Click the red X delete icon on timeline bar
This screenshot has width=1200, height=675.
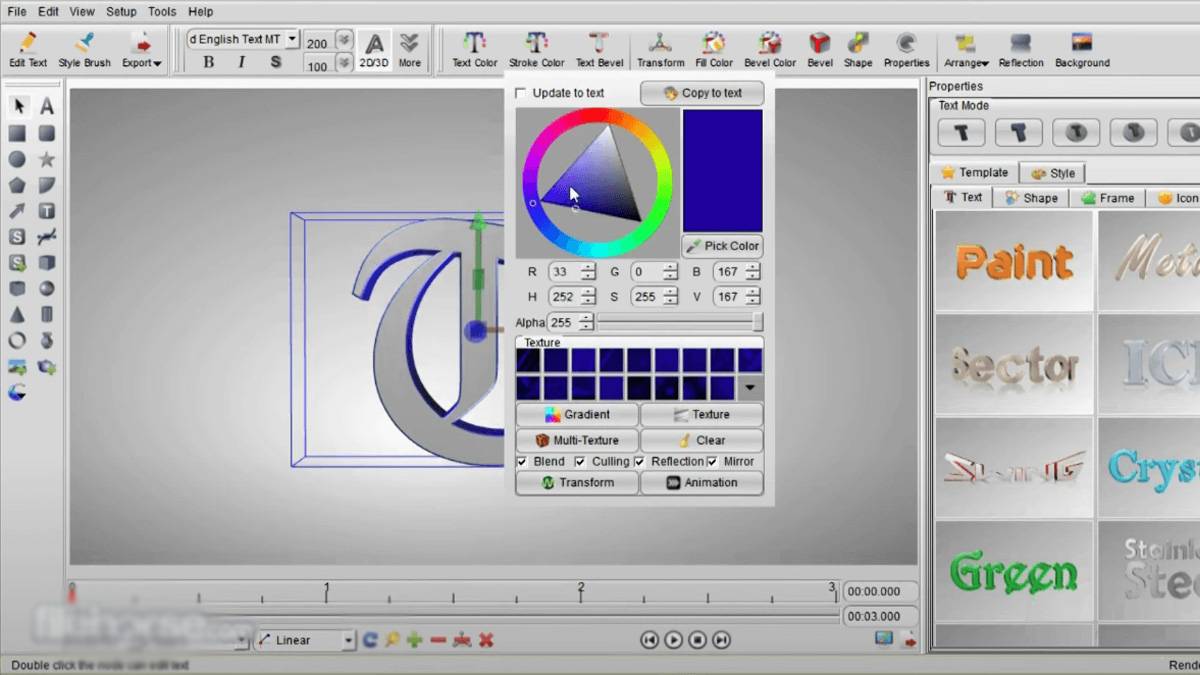[x=486, y=640]
